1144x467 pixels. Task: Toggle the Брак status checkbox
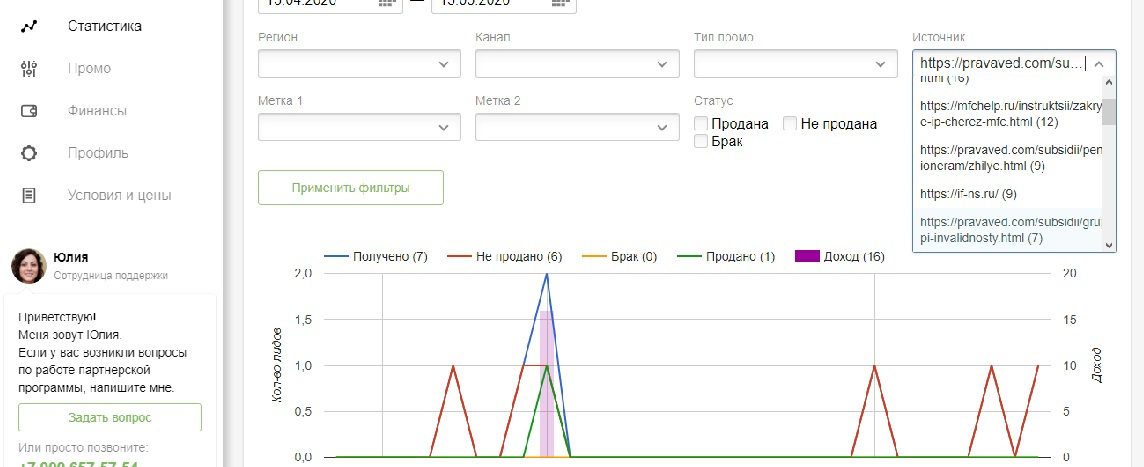pyautogui.click(x=702, y=142)
